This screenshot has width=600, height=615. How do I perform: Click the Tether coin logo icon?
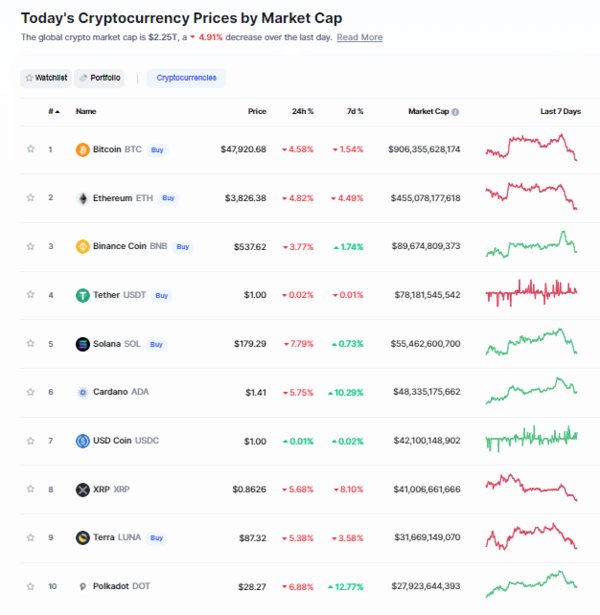(82, 295)
